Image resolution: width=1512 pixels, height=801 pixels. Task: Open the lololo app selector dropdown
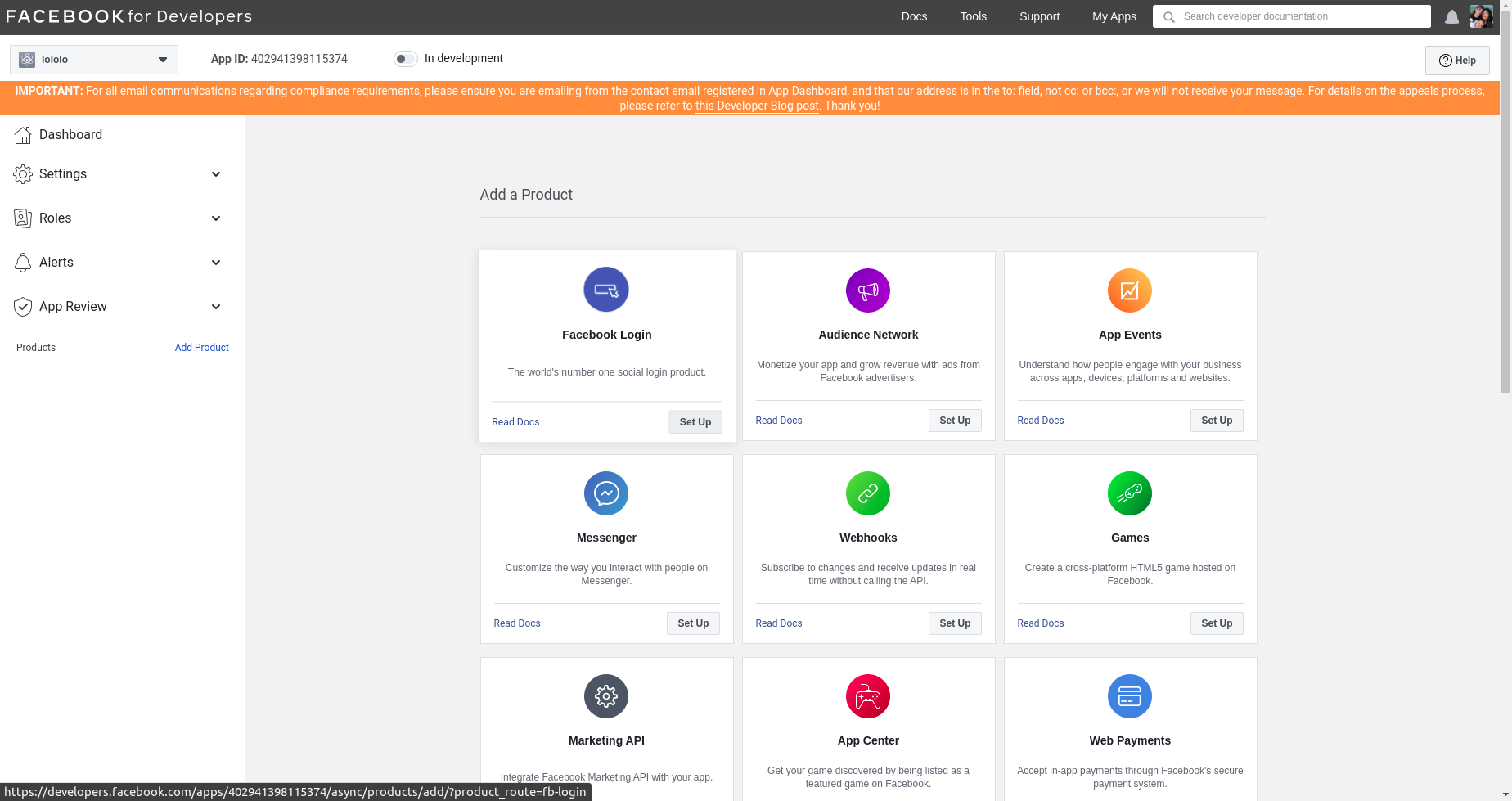pyautogui.click(x=94, y=60)
